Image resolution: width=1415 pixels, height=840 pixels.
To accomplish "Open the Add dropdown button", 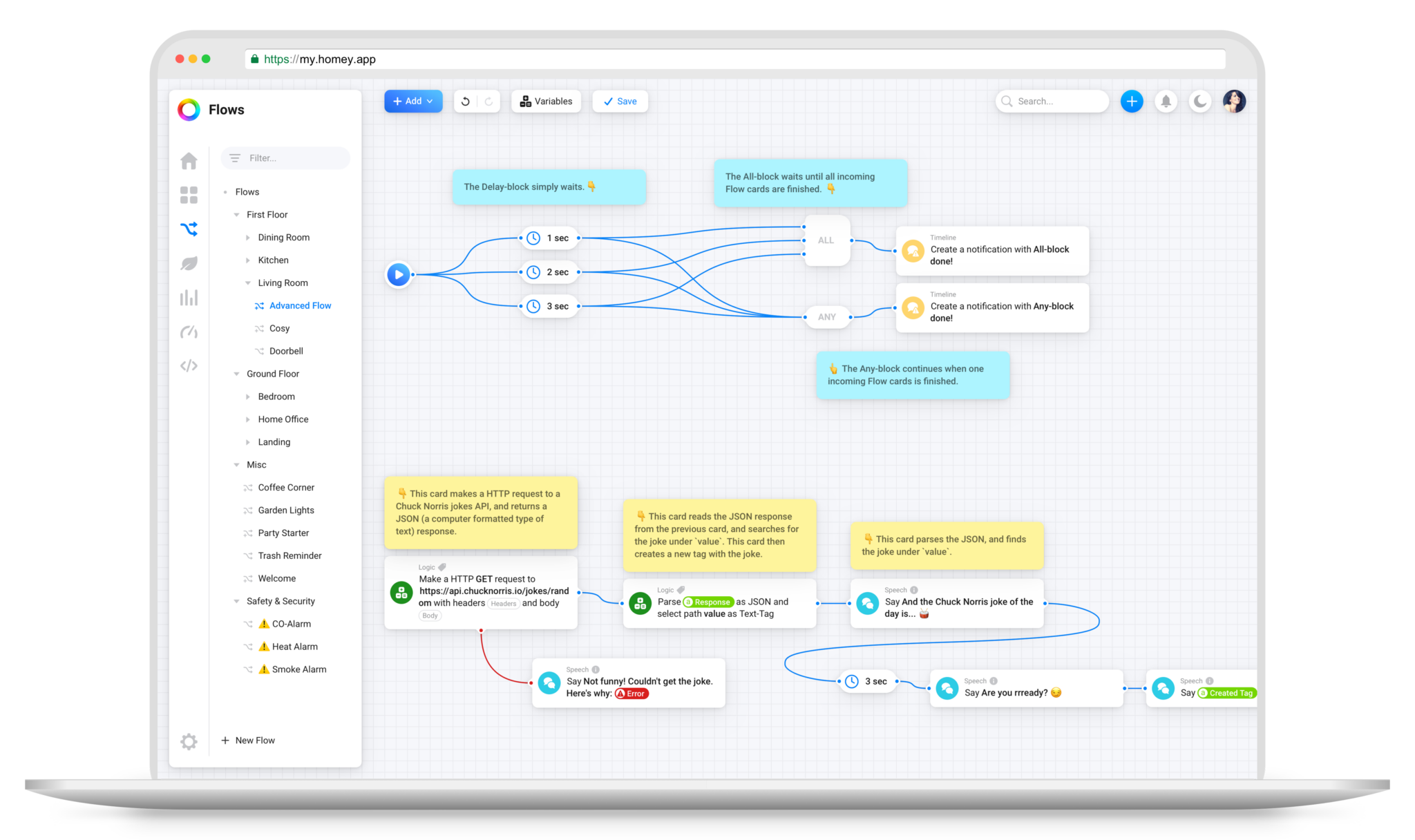I will [x=413, y=102].
